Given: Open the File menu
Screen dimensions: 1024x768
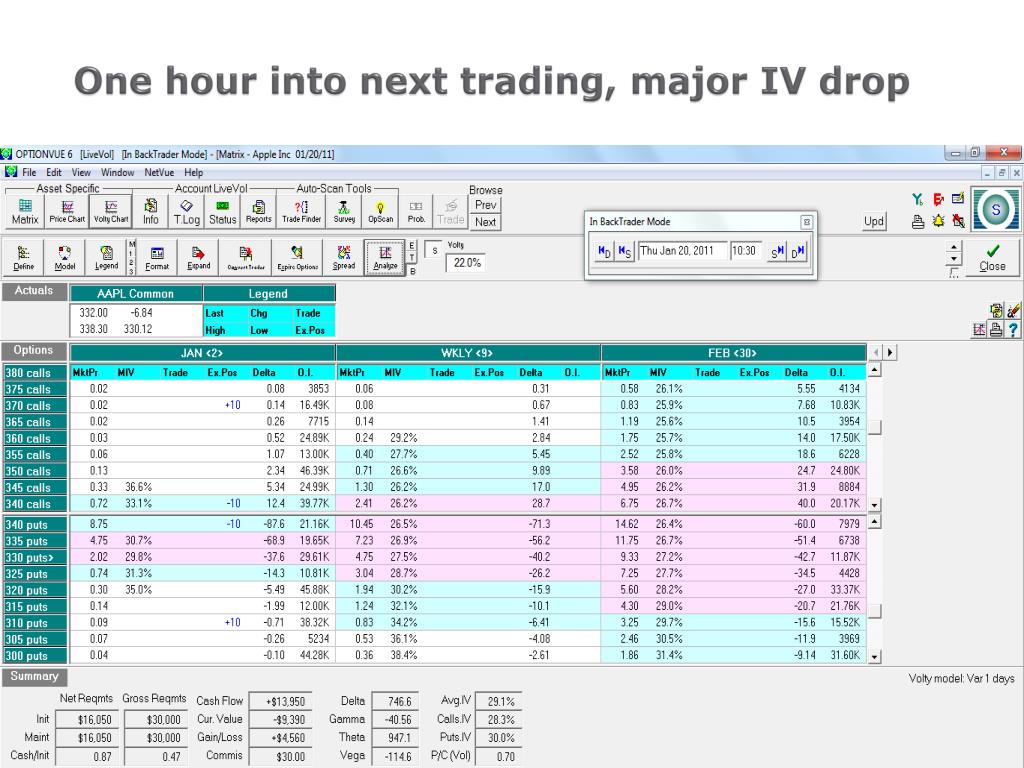Looking at the screenshot, I should (x=29, y=172).
